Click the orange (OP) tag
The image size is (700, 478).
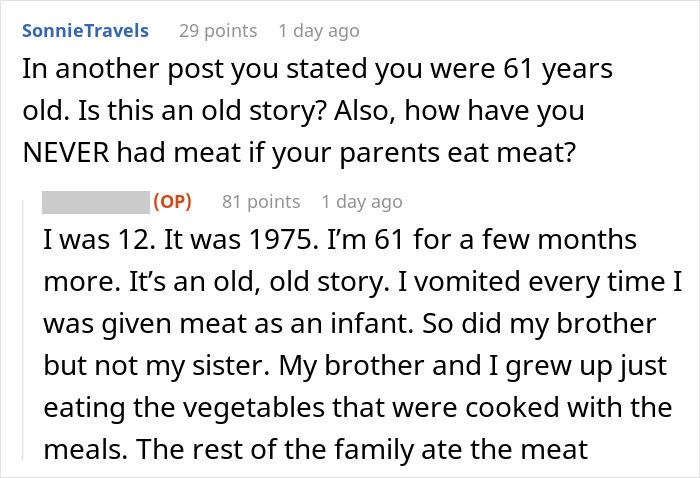click(172, 201)
